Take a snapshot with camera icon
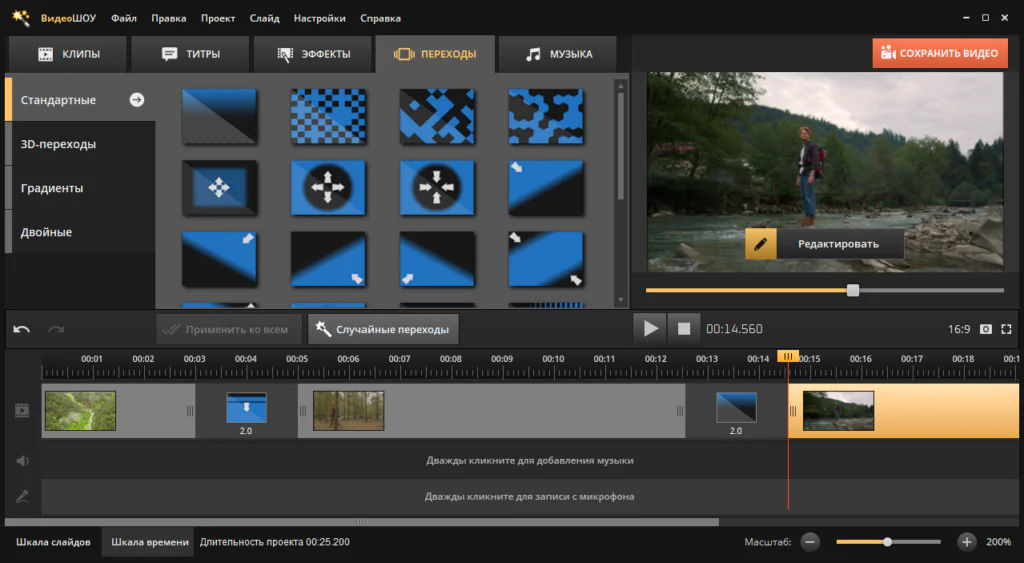Viewport: 1024px width, 563px height. click(986, 329)
